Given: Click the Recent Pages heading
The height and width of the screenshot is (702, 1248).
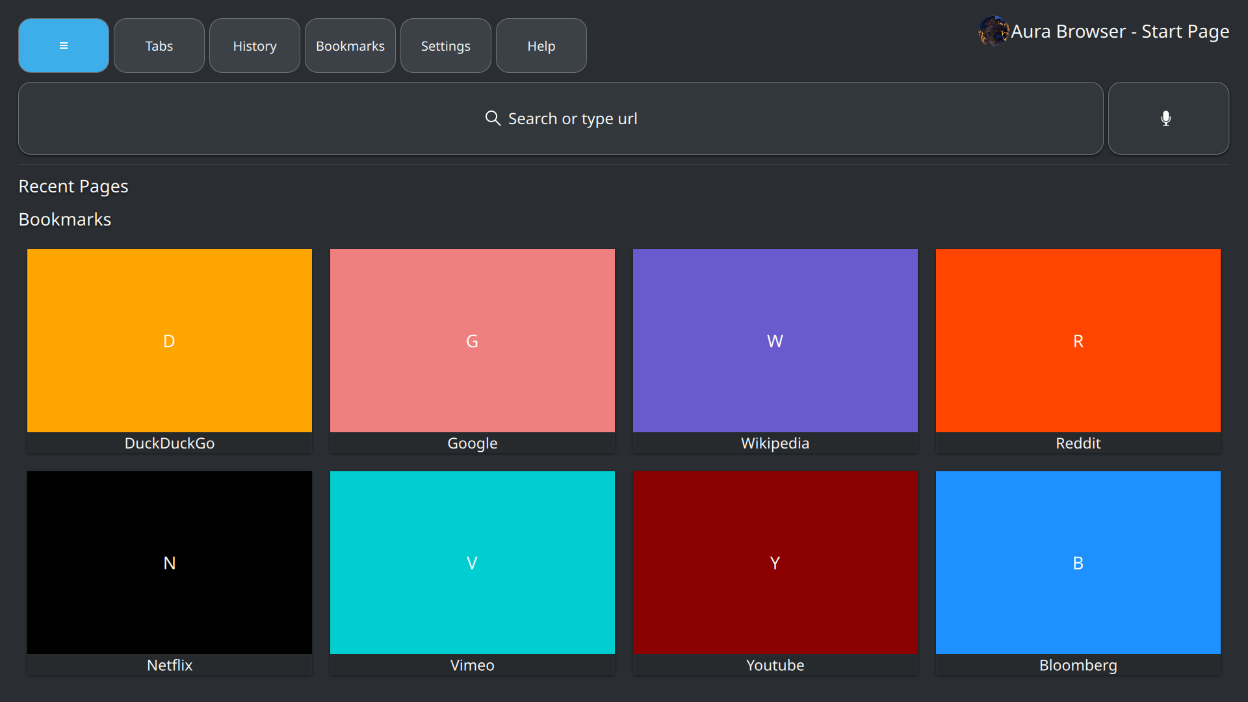Looking at the screenshot, I should [x=73, y=186].
